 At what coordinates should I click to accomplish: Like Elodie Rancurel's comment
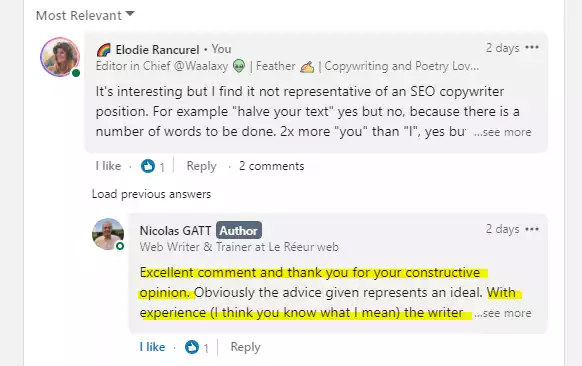pyautogui.click(x=108, y=166)
